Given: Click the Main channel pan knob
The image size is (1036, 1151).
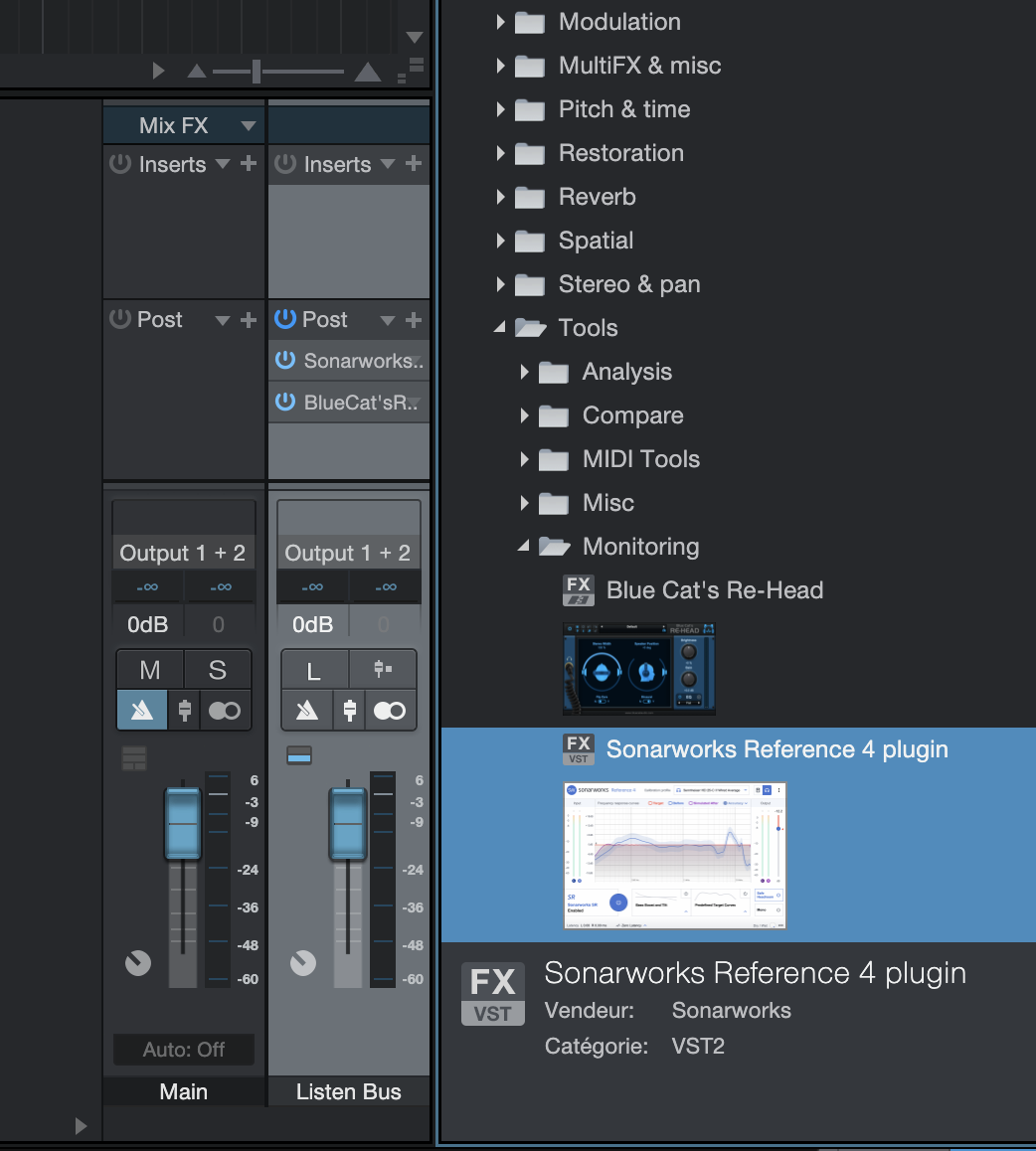Looking at the screenshot, I should (x=138, y=963).
